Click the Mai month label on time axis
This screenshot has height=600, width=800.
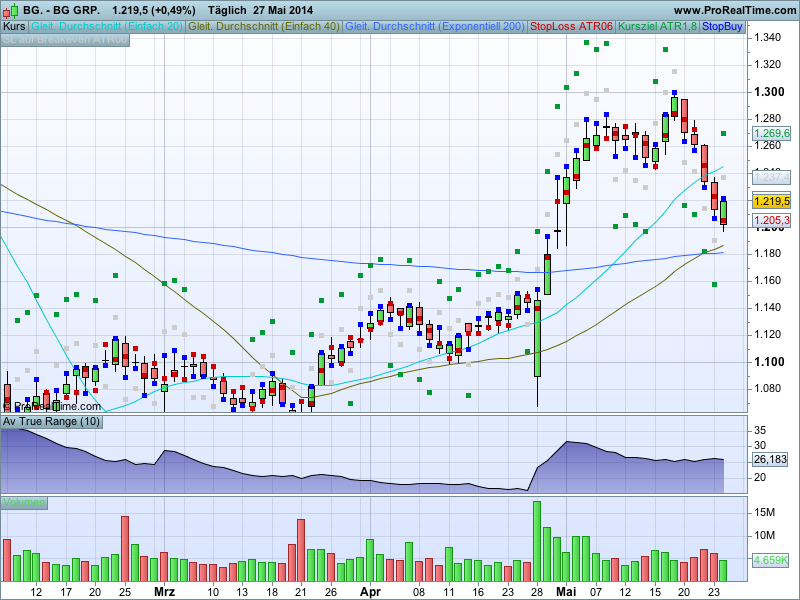tap(566, 592)
